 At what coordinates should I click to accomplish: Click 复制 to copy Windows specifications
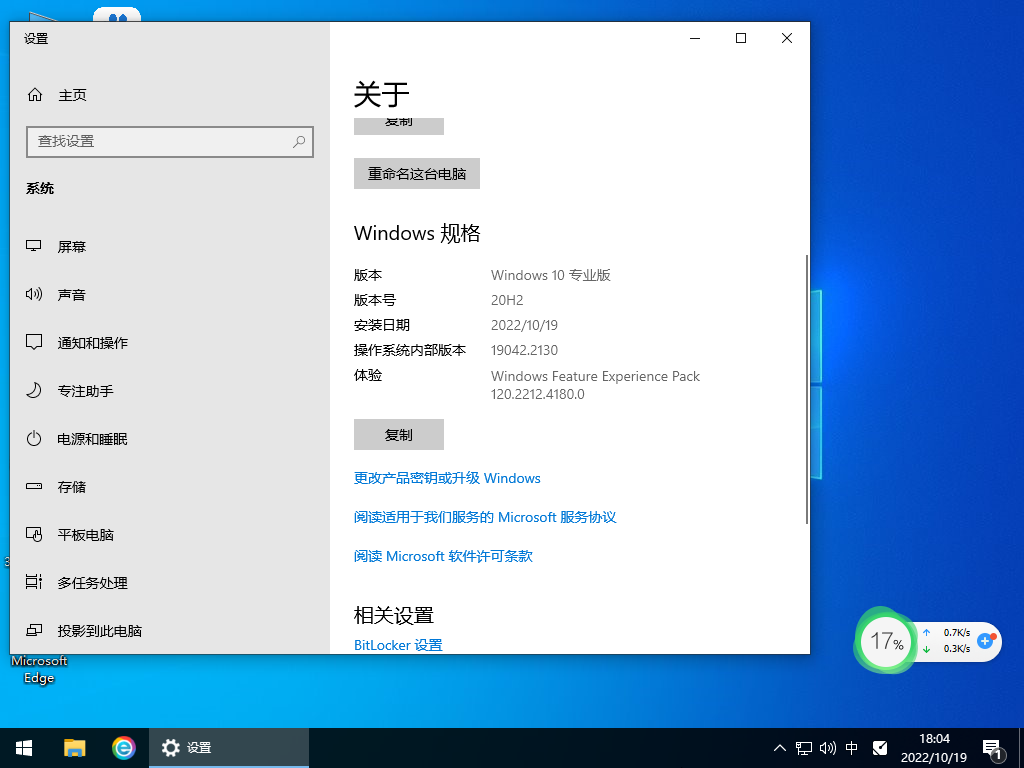[398, 434]
